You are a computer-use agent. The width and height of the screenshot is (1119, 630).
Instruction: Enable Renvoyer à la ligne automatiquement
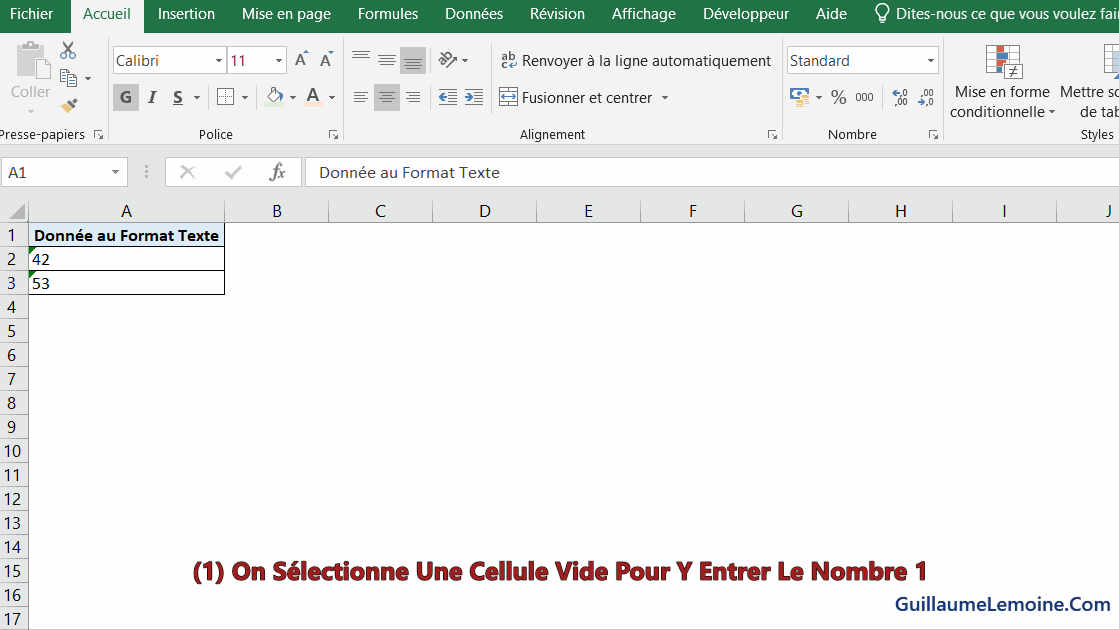coord(637,60)
